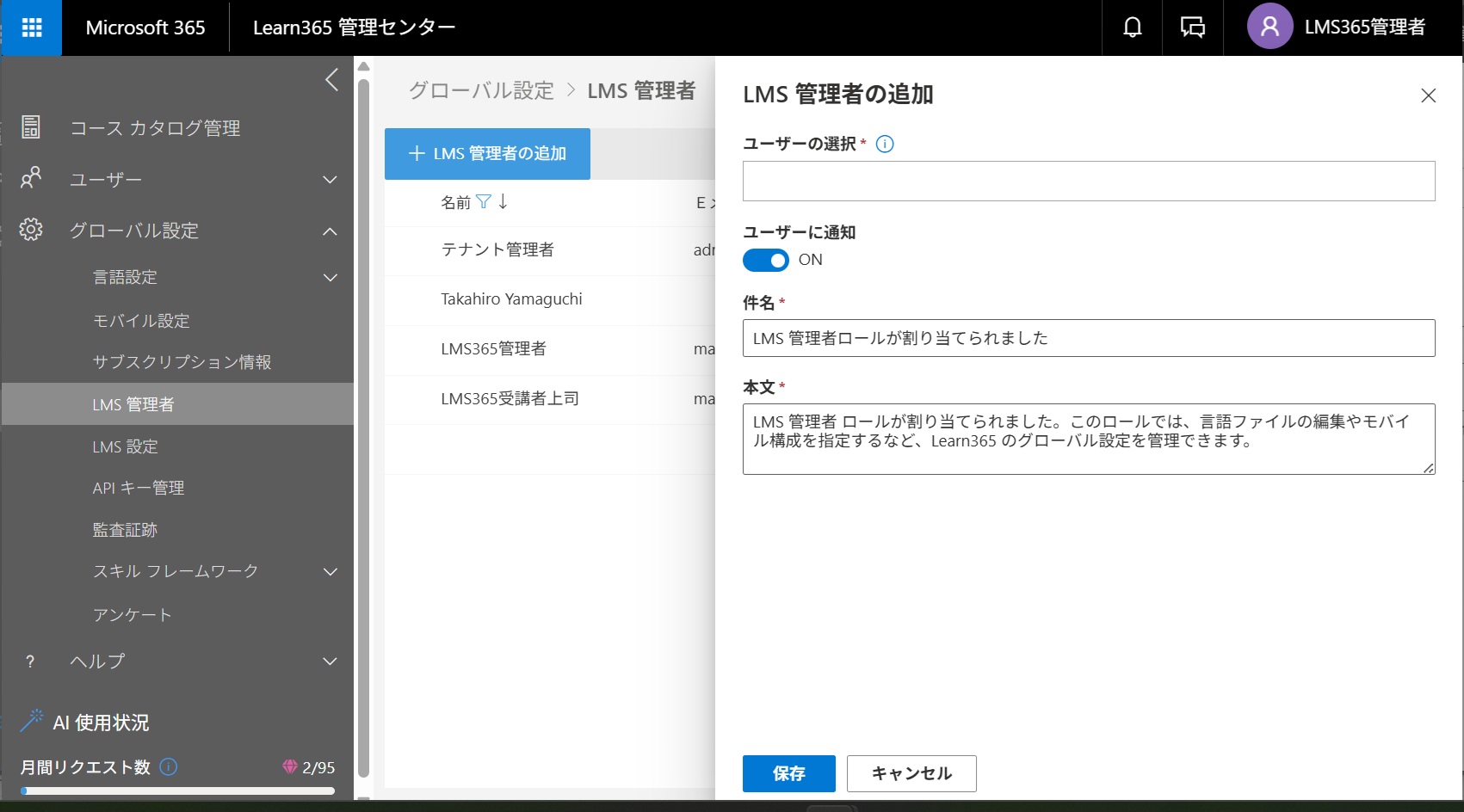
Task: Click the + LMS 管理者の追加 button
Action: pyautogui.click(x=487, y=154)
